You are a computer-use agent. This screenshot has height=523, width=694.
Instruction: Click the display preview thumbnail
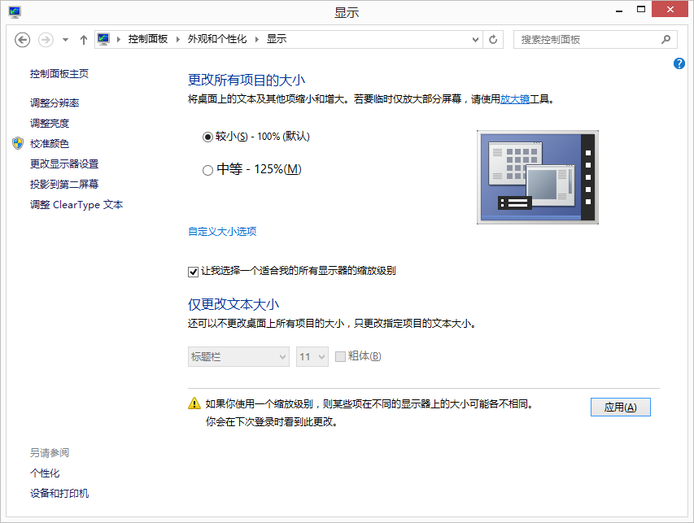click(x=538, y=177)
